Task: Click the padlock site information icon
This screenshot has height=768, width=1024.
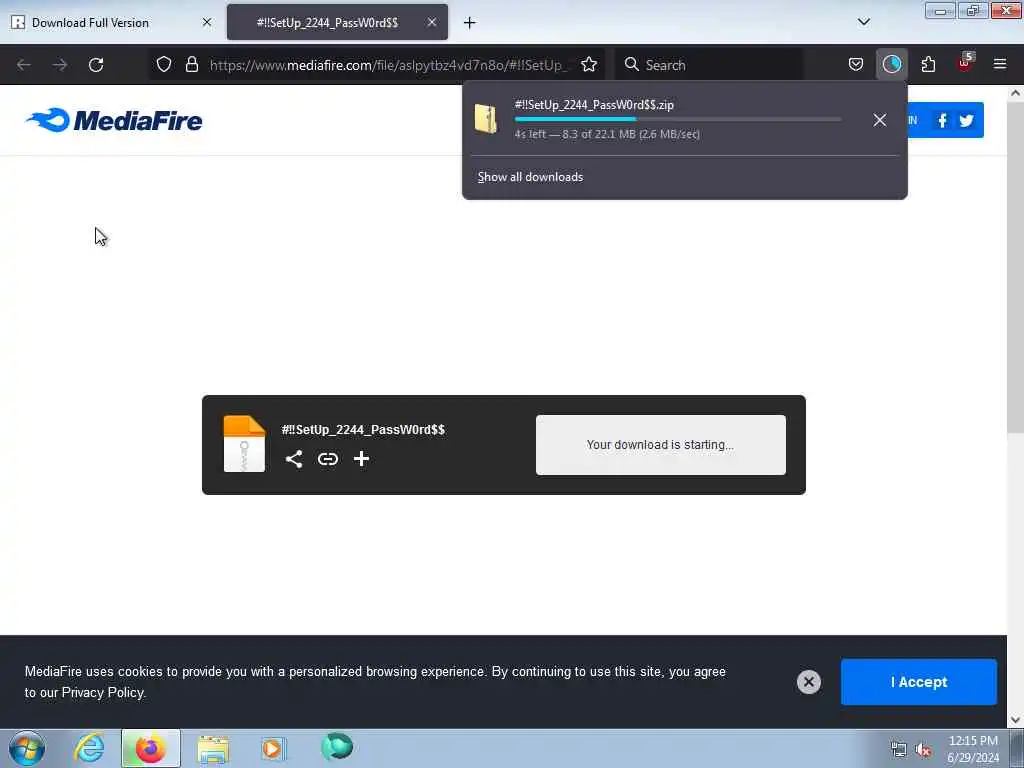Action: tap(191, 64)
